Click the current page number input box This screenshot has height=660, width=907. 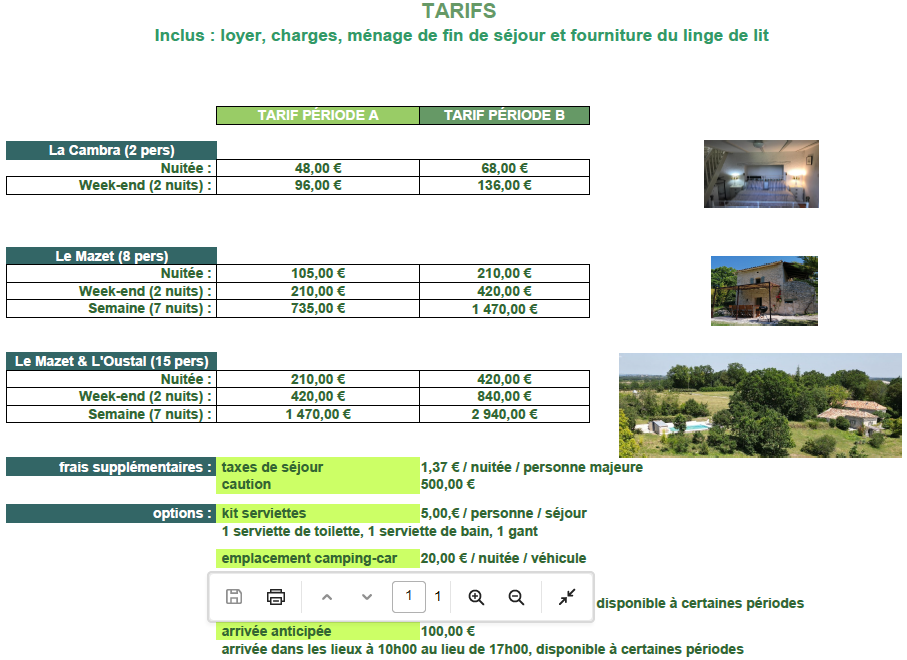tap(408, 597)
